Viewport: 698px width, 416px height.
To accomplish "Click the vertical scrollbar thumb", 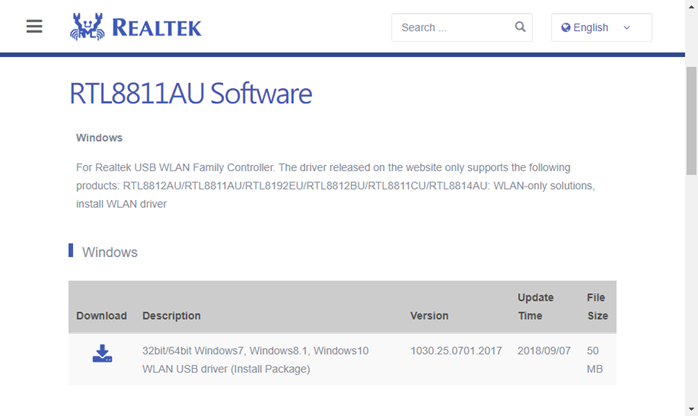I will pos(691,121).
